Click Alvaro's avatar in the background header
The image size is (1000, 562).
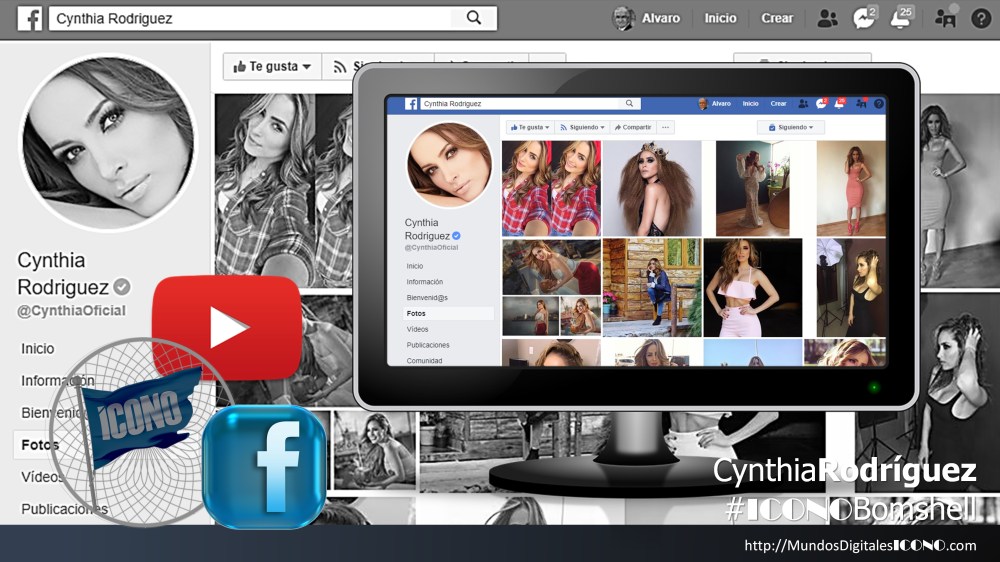coord(623,18)
